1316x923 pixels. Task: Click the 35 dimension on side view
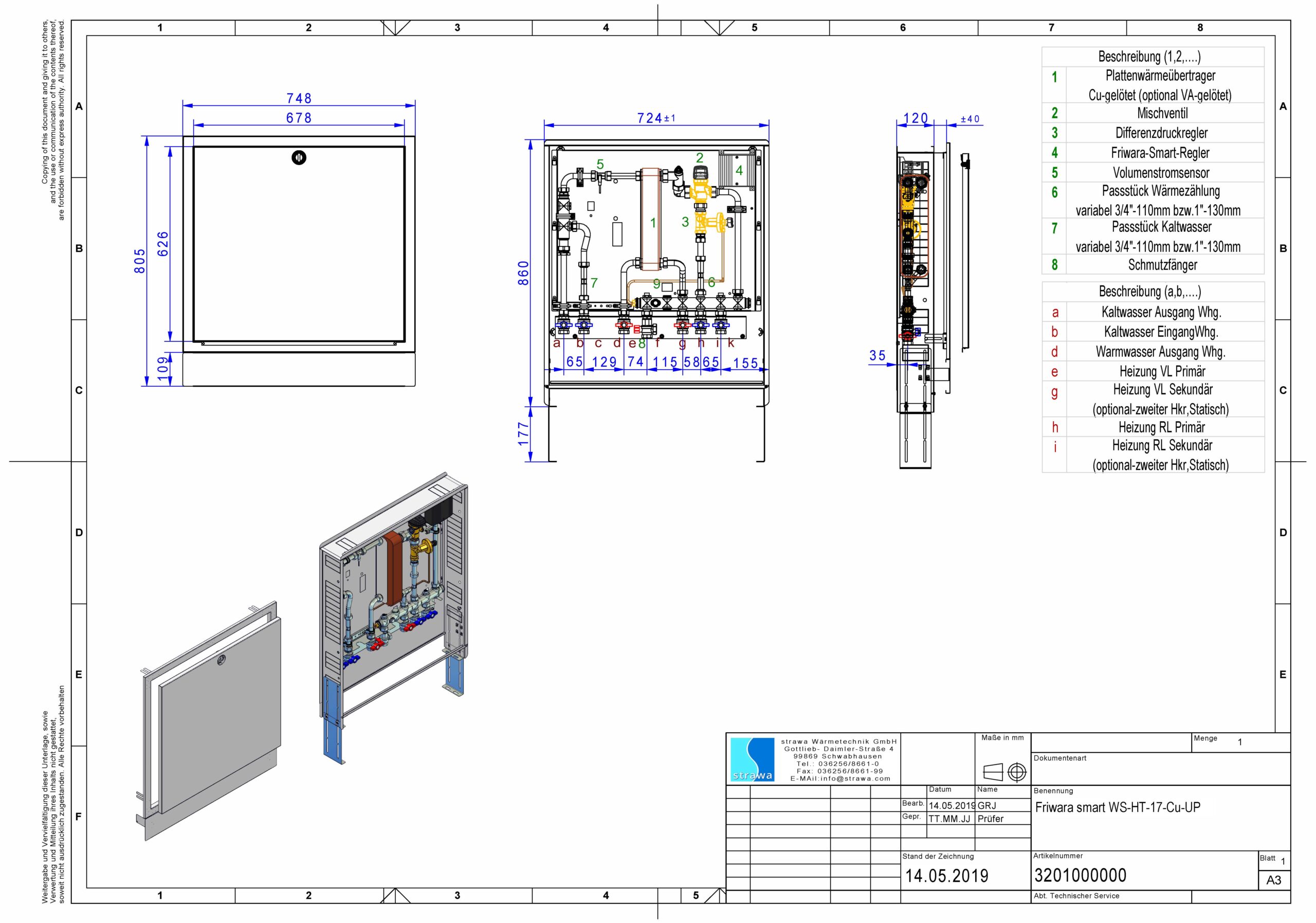878,355
